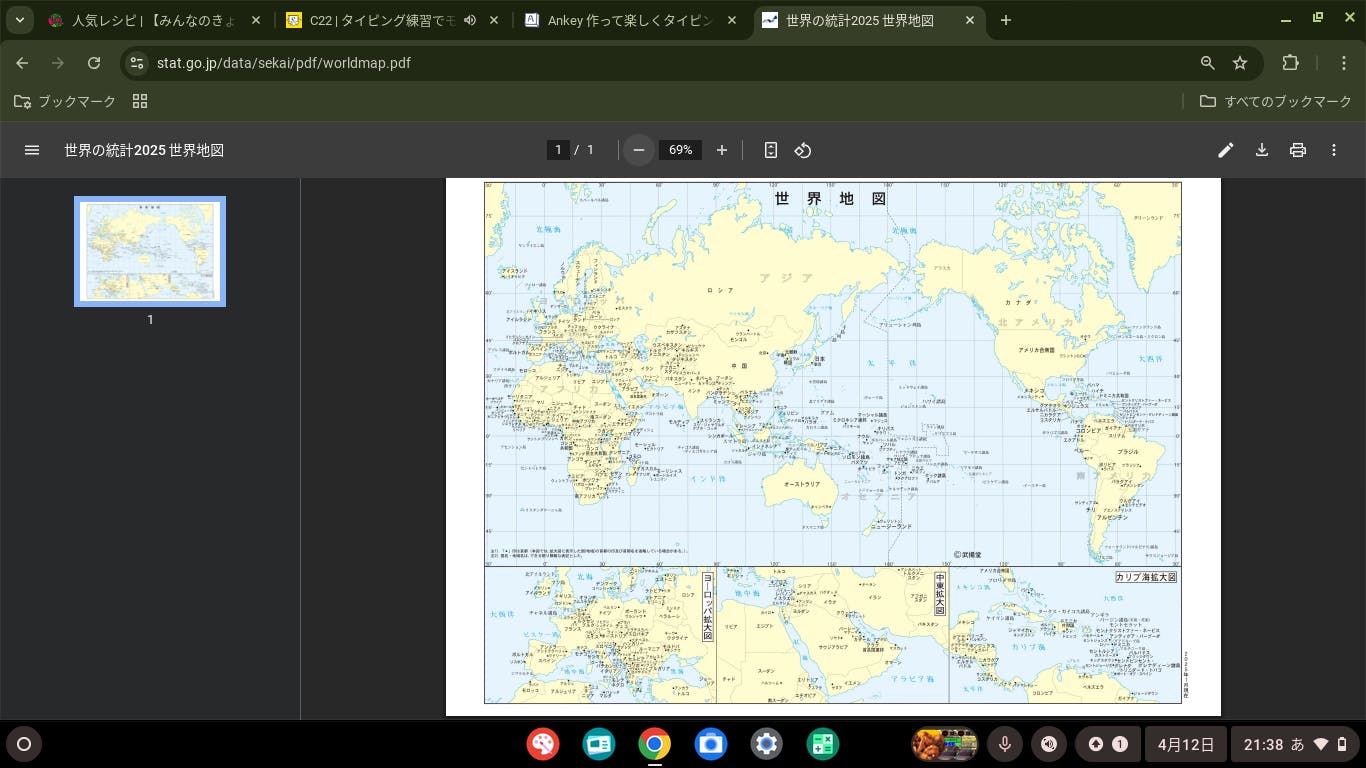Viewport: 1366px width, 768px height.
Task: Open the annotation pencil tool
Action: pos(1226,150)
